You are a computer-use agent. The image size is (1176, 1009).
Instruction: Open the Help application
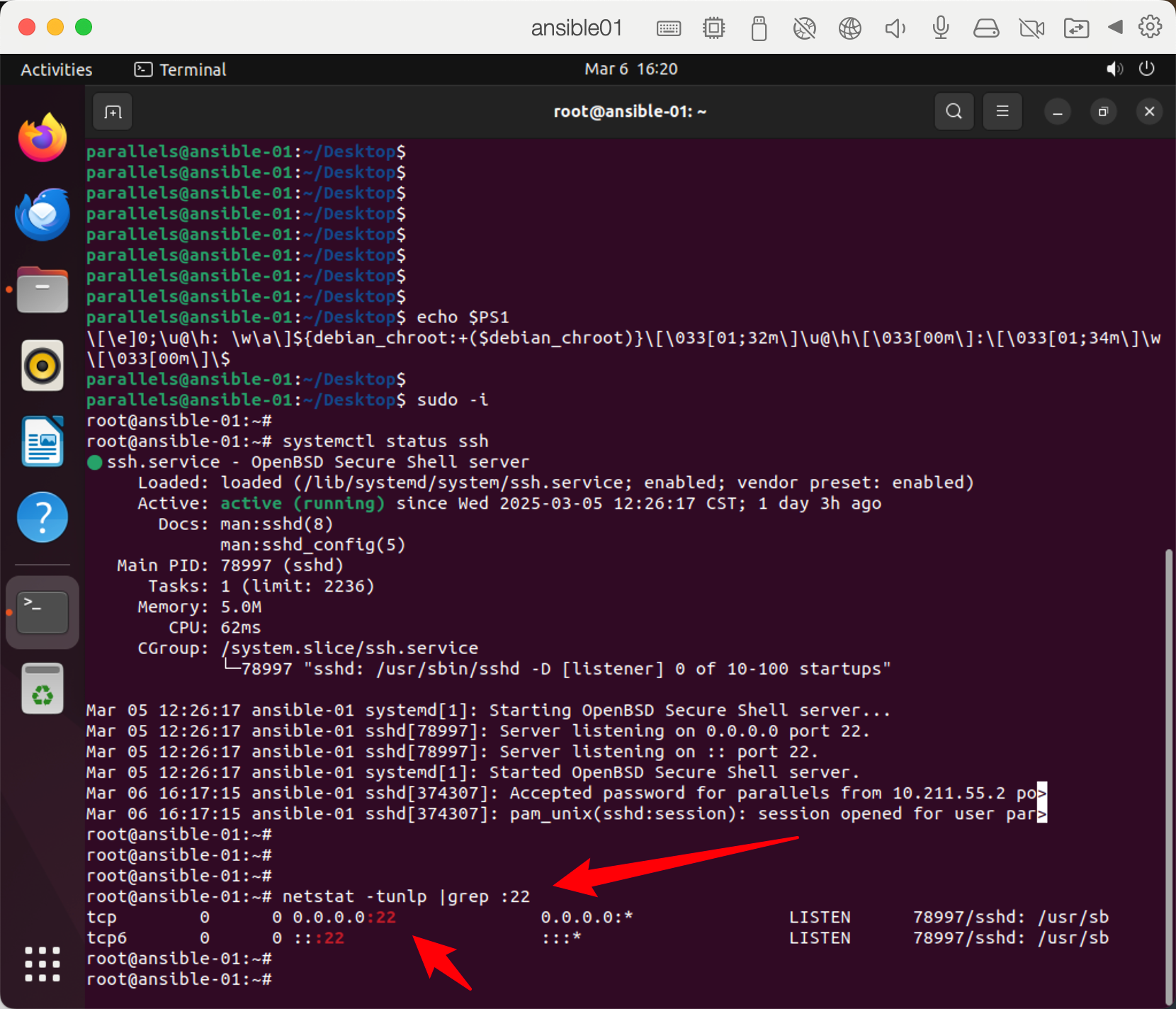(x=43, y=517)
